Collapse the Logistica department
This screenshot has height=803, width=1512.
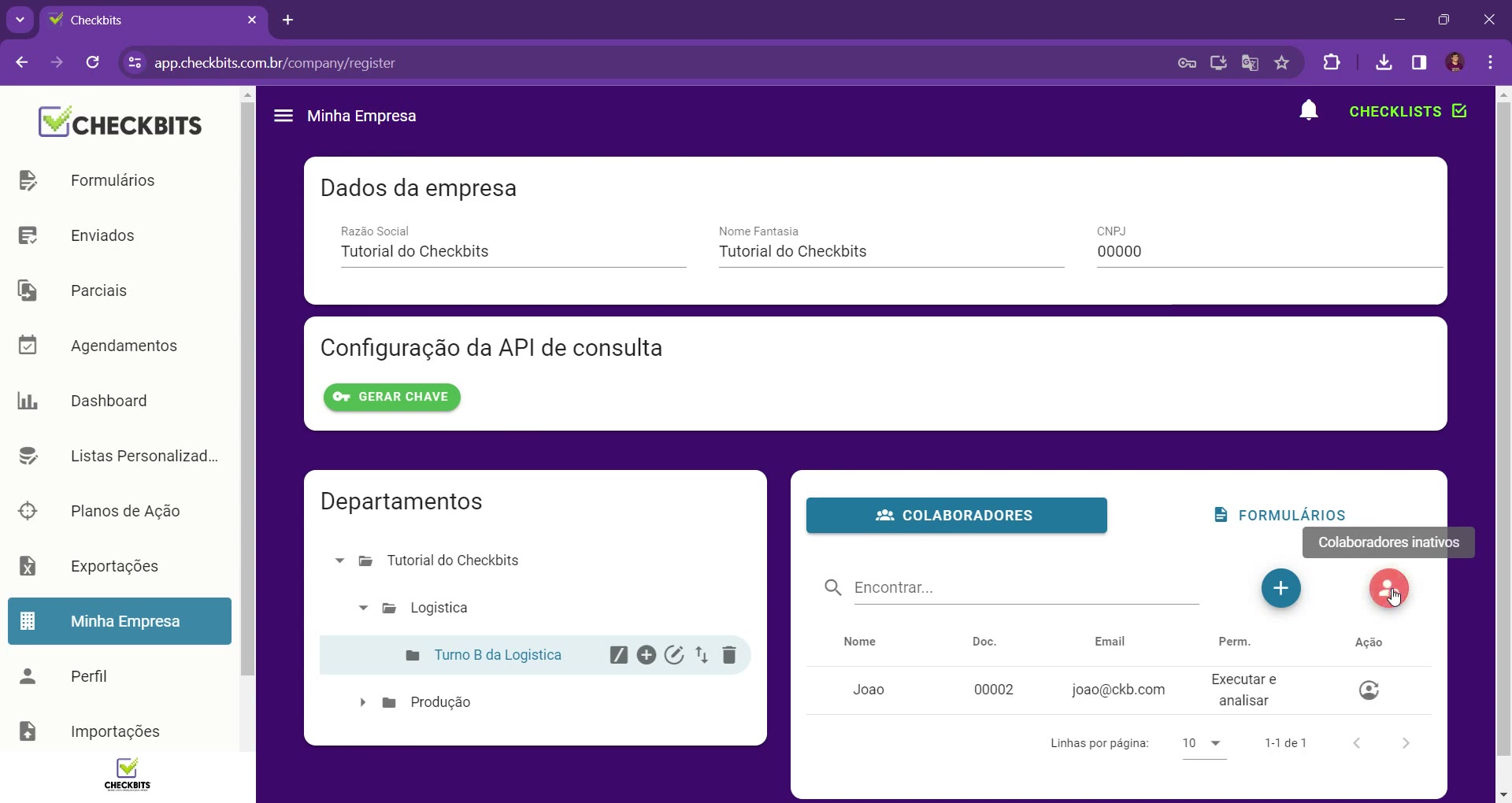(363, 608)
